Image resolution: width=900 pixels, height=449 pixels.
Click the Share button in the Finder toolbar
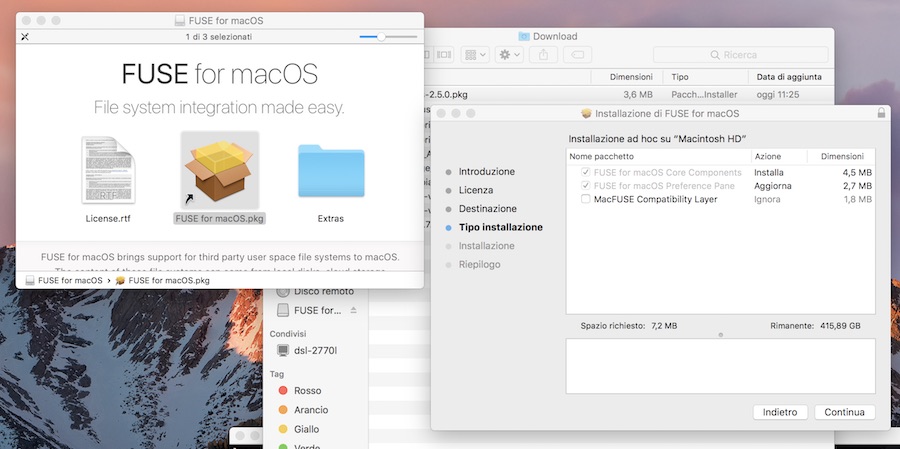544,55
